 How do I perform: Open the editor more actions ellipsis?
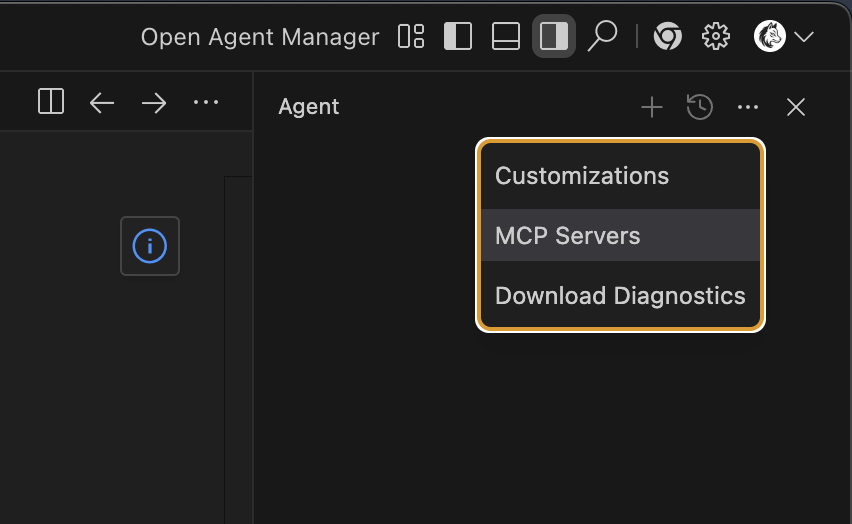tap(206, 102)
